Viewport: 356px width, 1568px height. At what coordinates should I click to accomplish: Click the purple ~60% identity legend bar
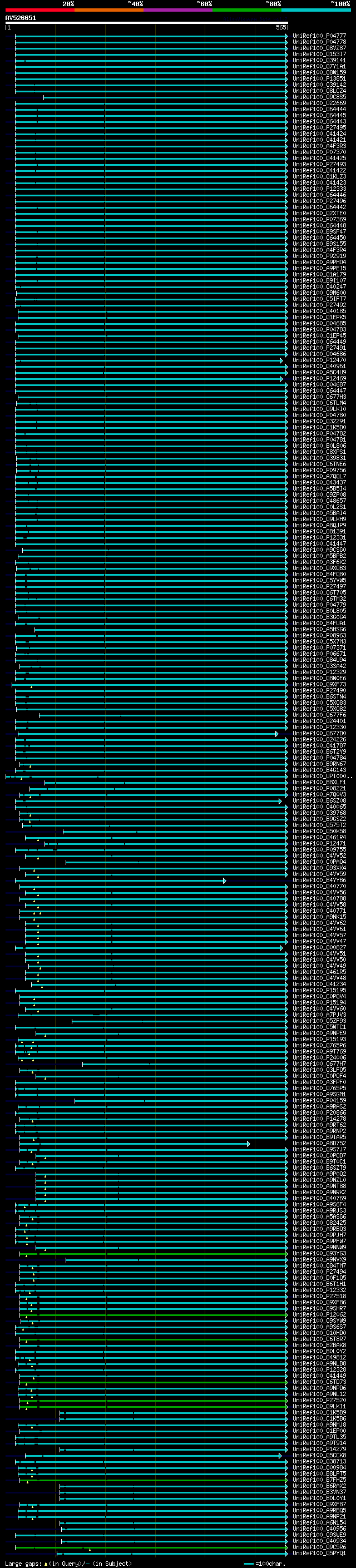[179, 10]
